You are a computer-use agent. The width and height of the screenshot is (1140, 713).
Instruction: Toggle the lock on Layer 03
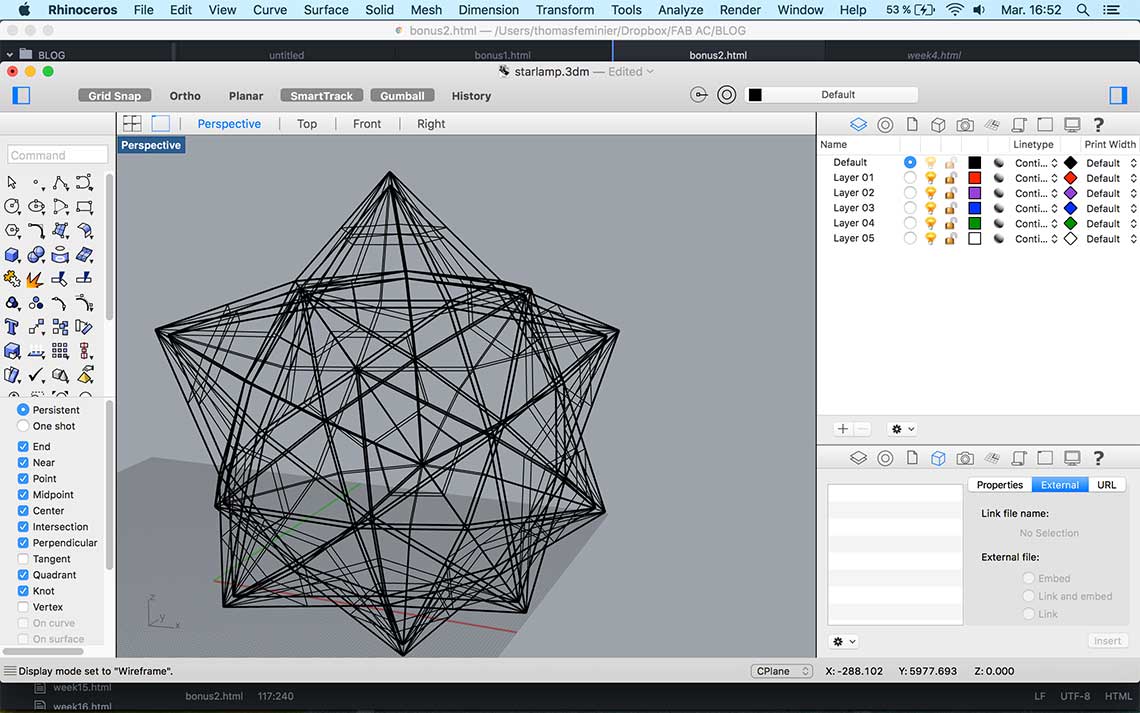(950, 208)
